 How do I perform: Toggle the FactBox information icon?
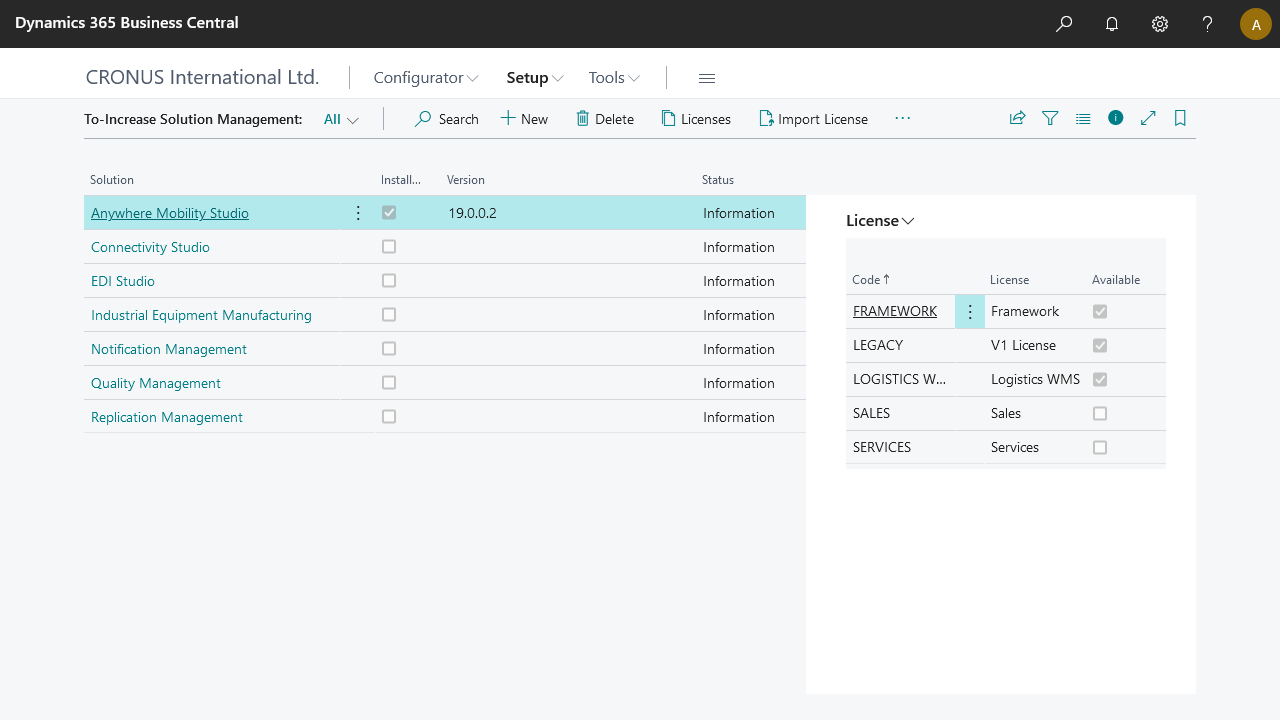(1116, 118)
